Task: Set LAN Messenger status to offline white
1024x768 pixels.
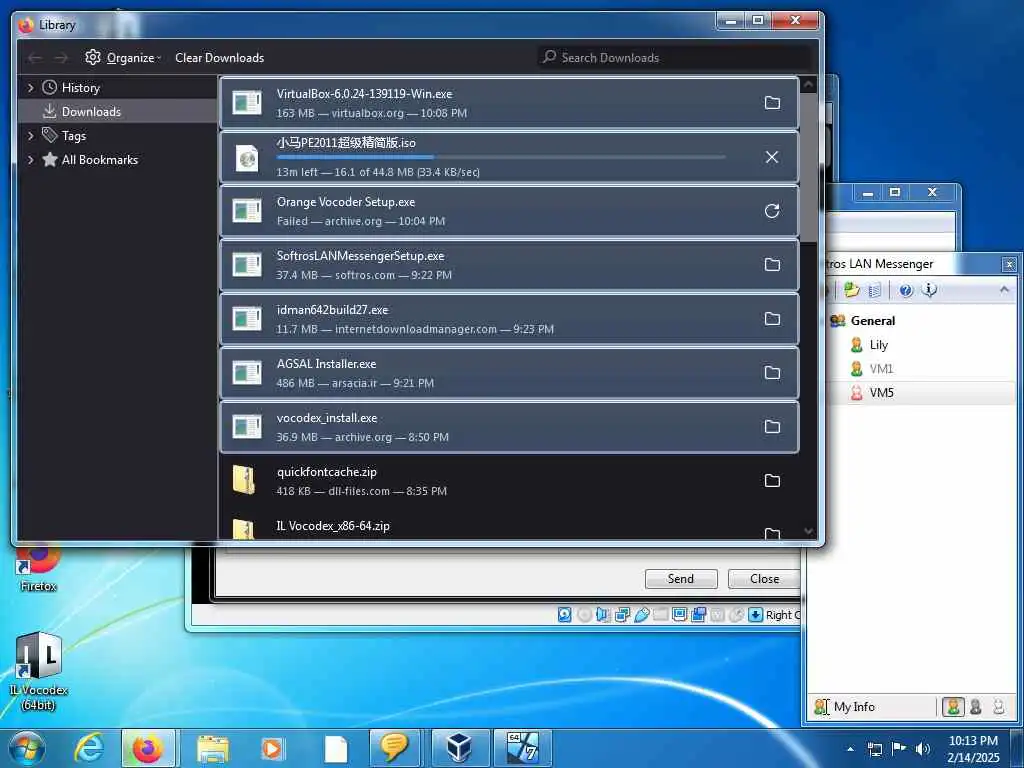Action: tap(999, 707)
